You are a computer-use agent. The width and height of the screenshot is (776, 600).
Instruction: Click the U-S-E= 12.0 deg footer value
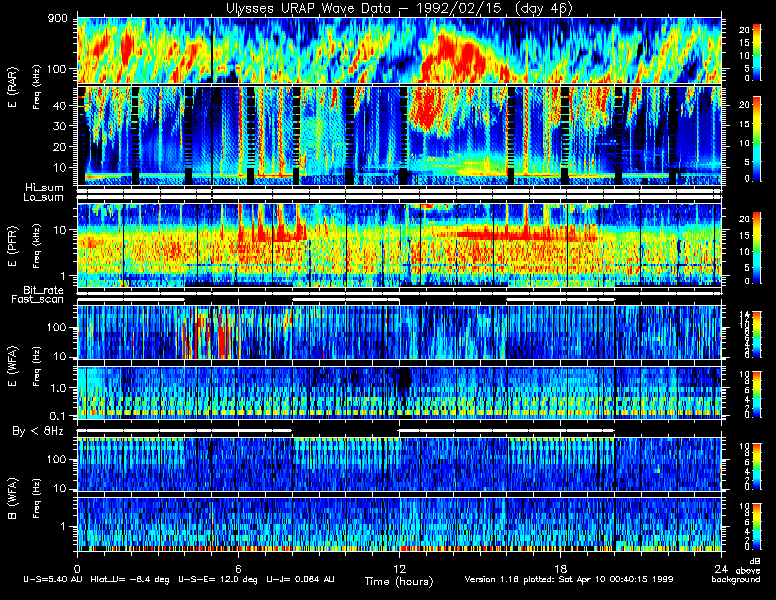(x=218, y=579)
